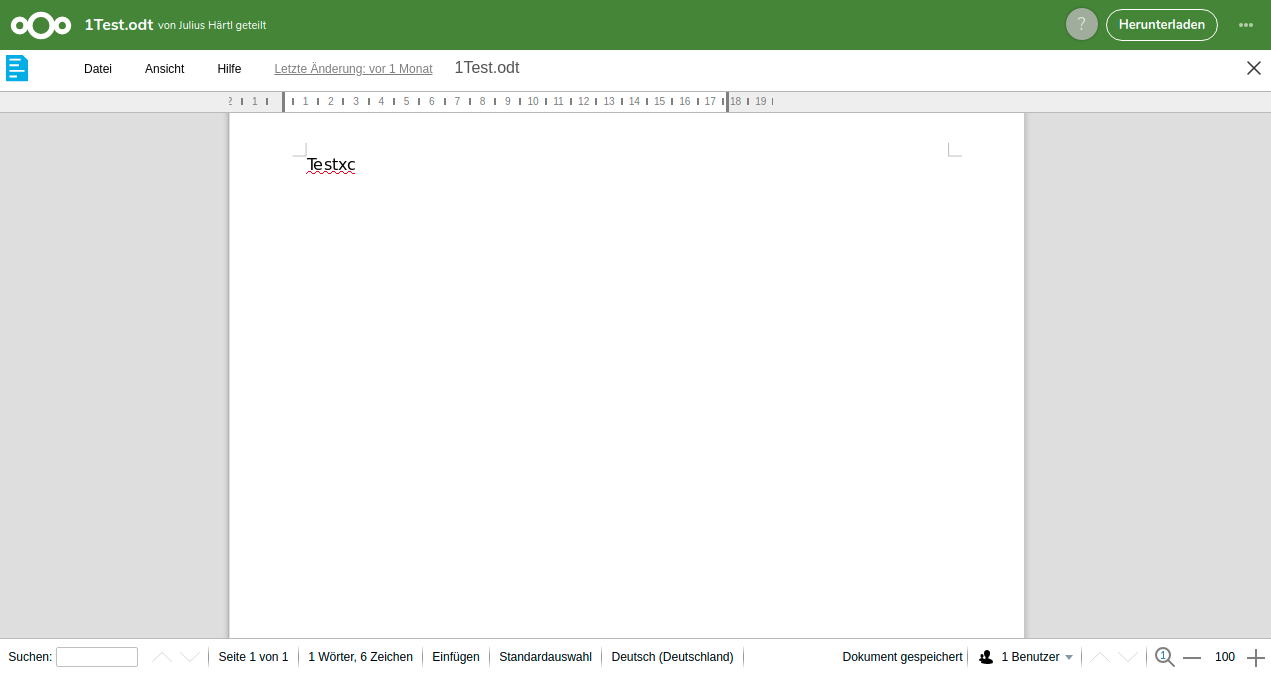Click Letzte Änderung: vor 1 Monat link
The width and height of the screenshot is (1271, 674).
point(354,69)
